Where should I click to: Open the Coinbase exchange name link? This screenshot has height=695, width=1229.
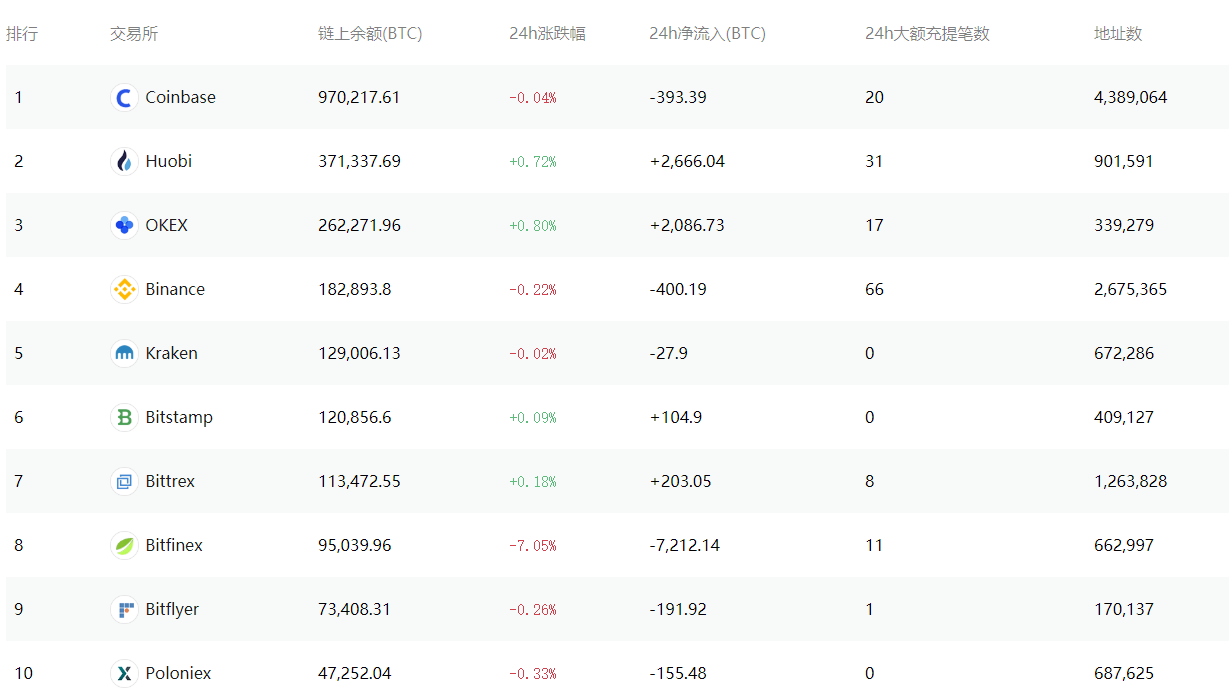pyautogui.click(x=180, y=98)
